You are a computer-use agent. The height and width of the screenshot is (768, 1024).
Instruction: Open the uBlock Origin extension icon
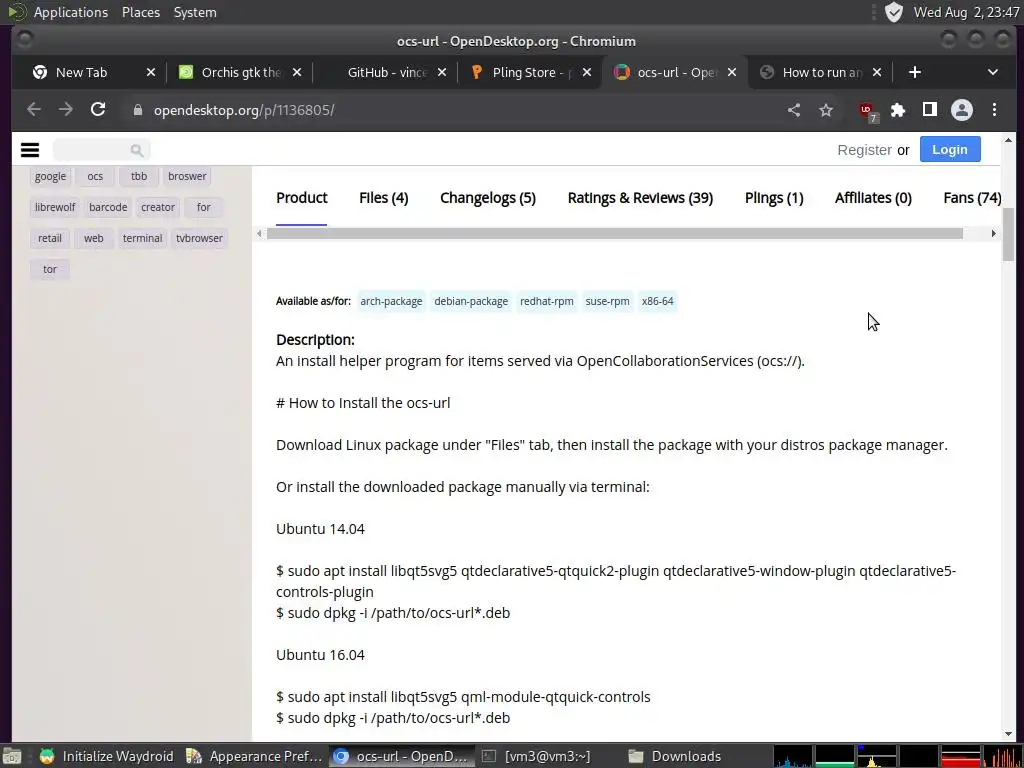(867, 111)
